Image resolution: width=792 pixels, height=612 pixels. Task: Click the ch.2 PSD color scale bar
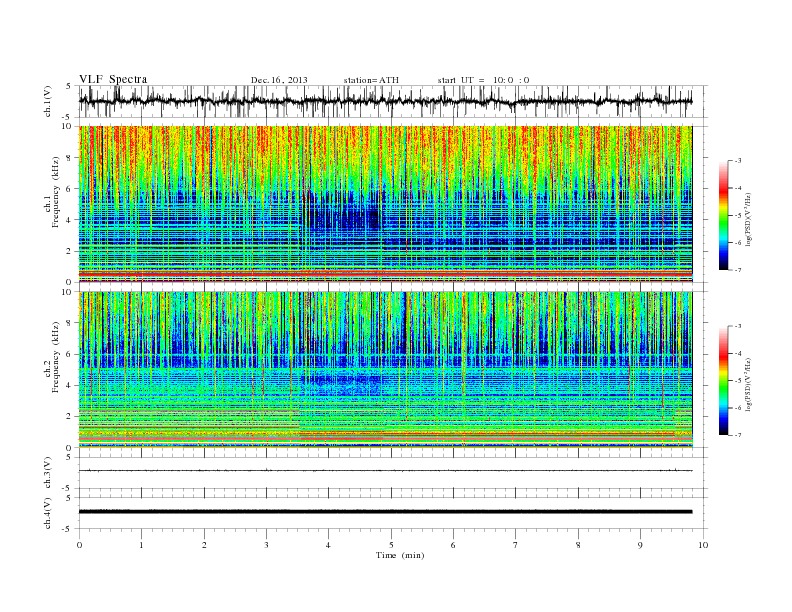[x=724, y=380]
